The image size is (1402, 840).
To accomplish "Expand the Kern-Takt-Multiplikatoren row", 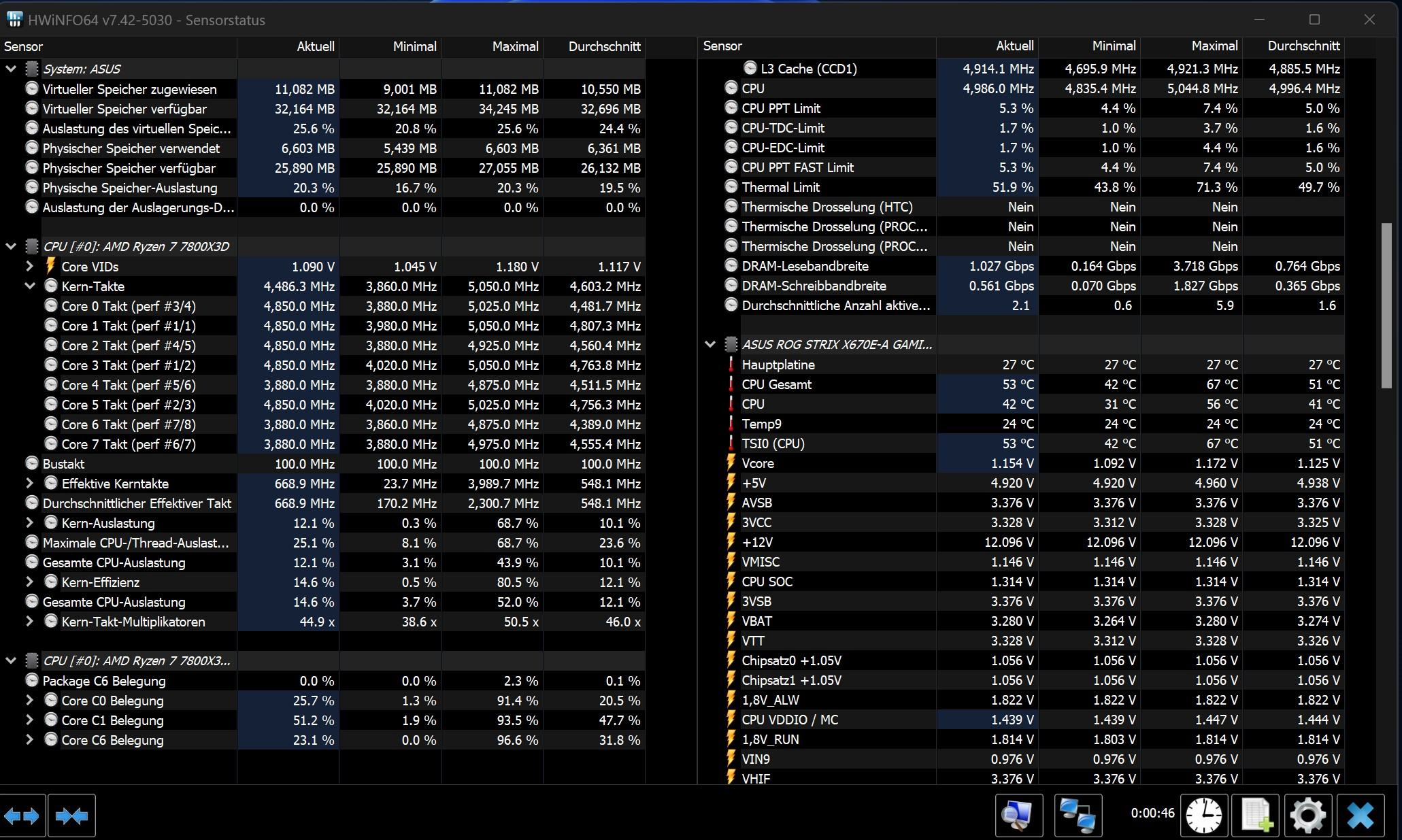I will [x=29, y=621].
